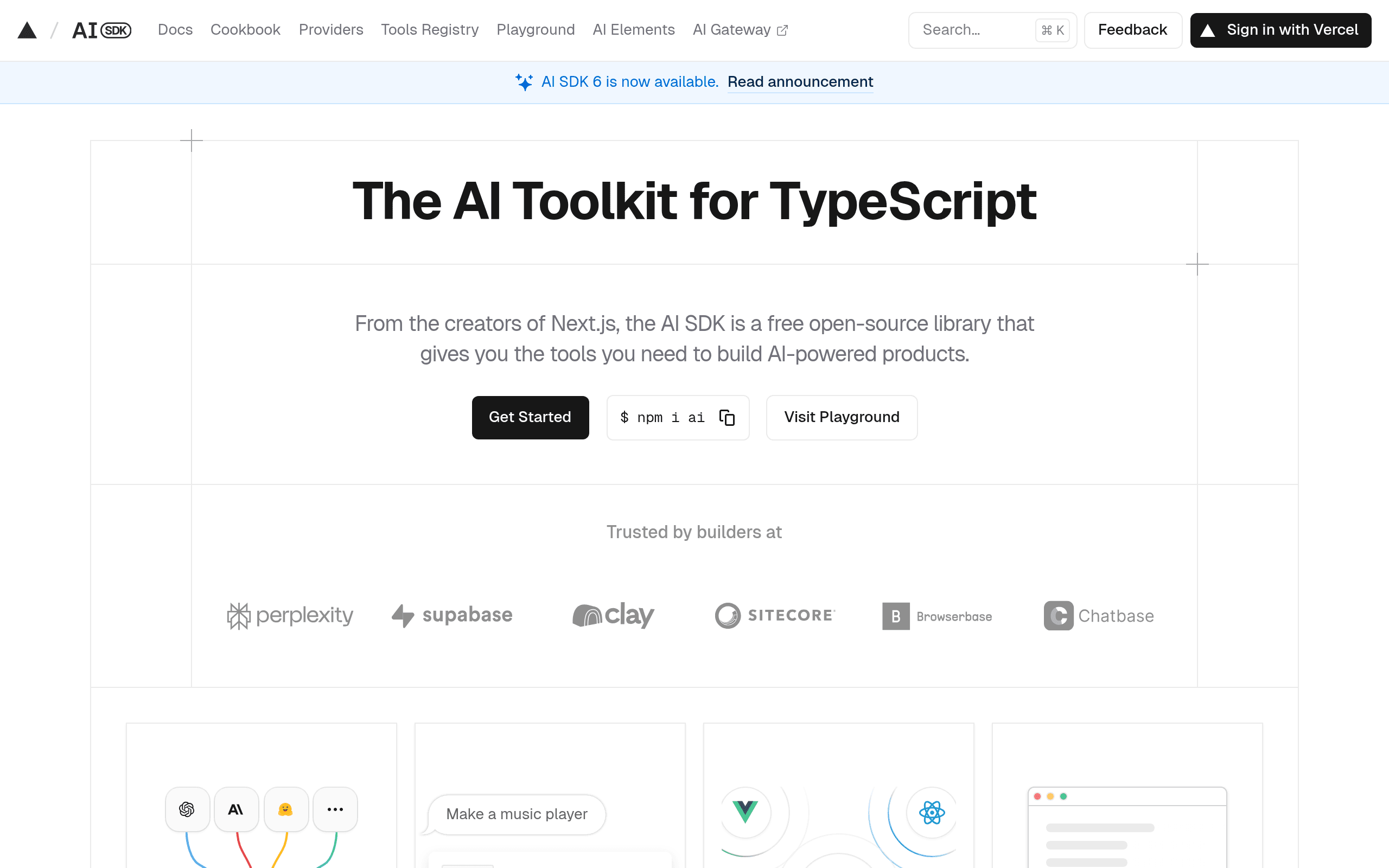Click the Perplexity logo
This screenshot has height=868, width=1389.
coord(290,615)
